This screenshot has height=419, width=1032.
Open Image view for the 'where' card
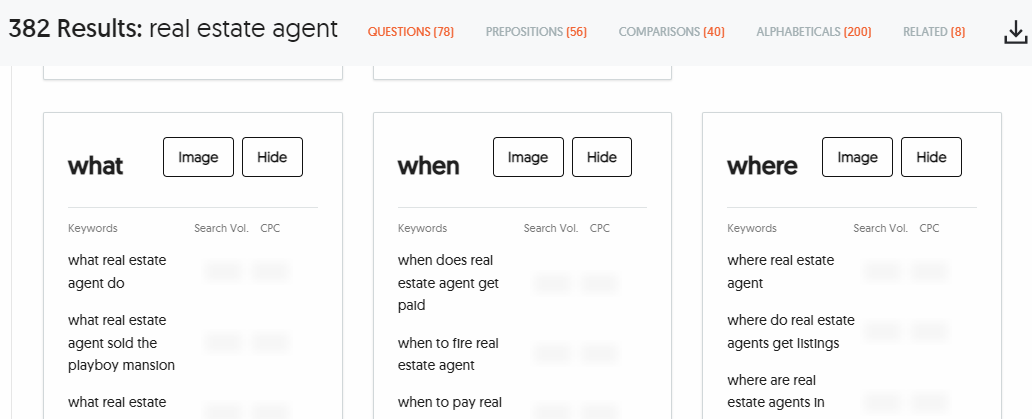[x=857, y=157]
